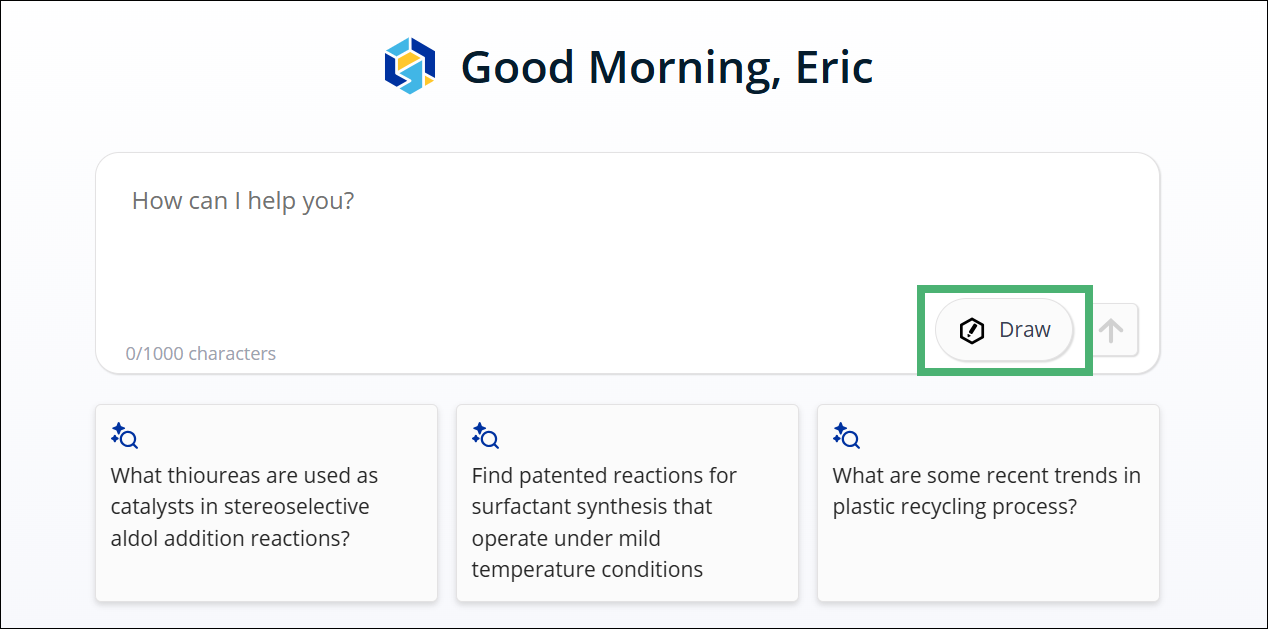
Task: Click the up-arrow submit icon
Action: point(1111,330)
